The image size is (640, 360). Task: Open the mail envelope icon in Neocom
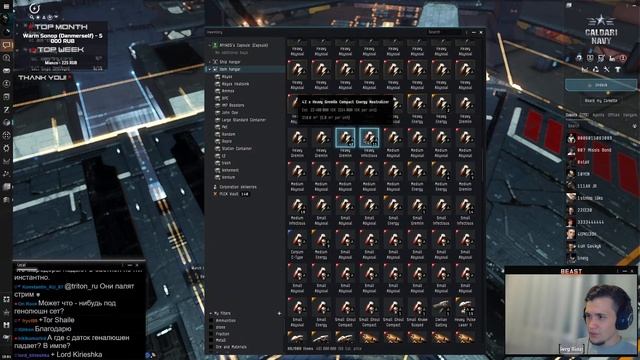[7, 71]
